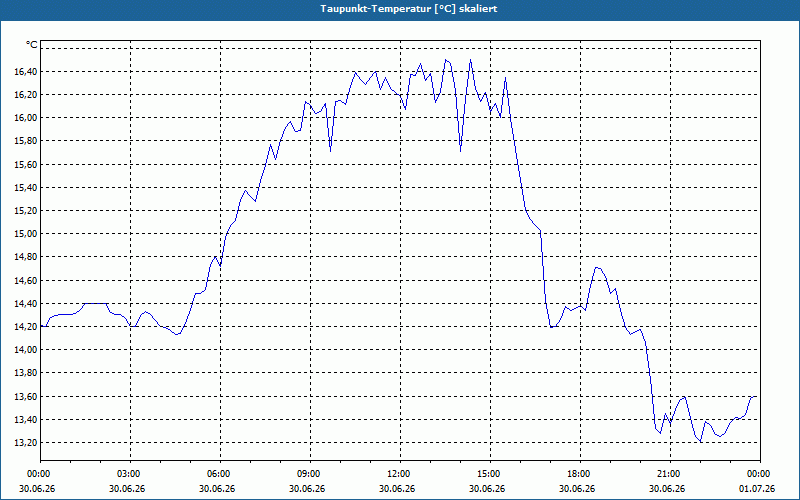Screen dimensions: 800x500
Task: Click the 15:00 time label on the x-axis
Action: coord(490,474)
